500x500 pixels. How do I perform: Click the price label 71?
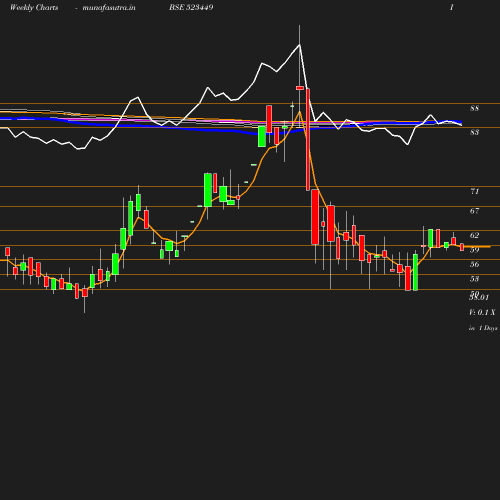point(474,191)
